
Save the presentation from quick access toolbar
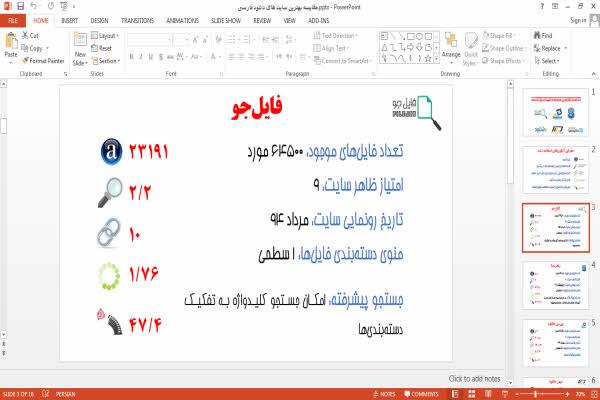click(20, 6)
